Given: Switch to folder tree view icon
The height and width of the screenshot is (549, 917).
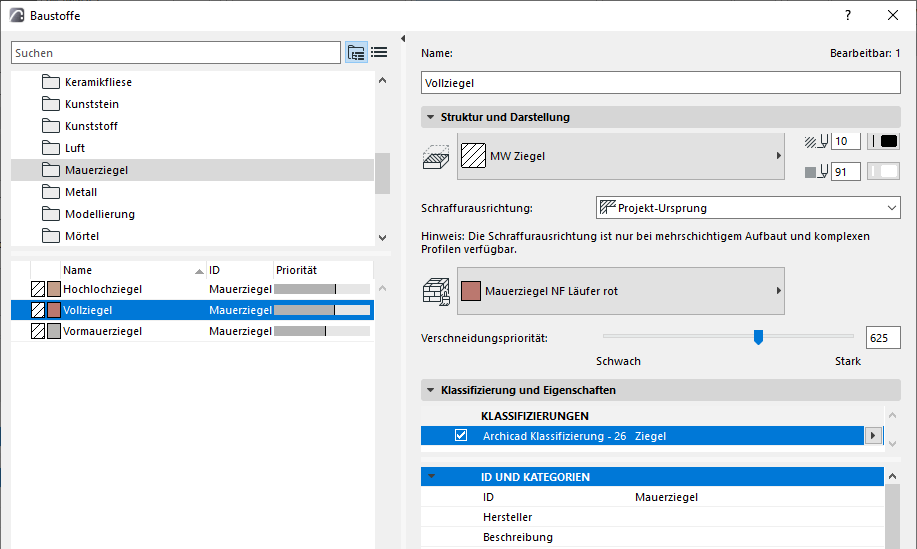Looking at the screenshot, I should (x=356, y=53).
